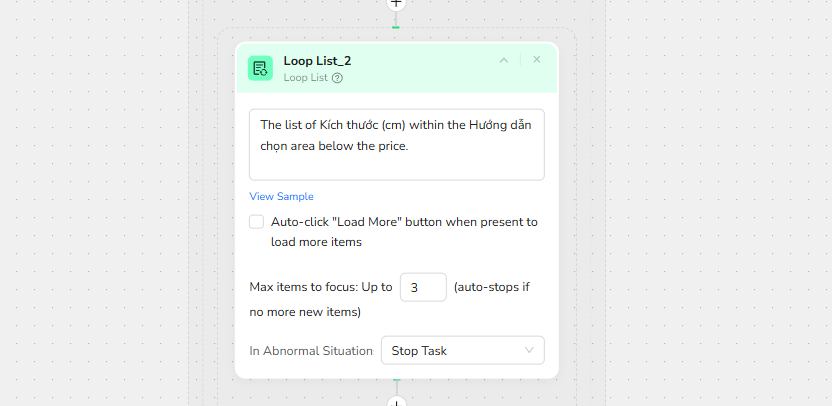Click the Auto-click "Load More" label text

(x=404, y=222)
